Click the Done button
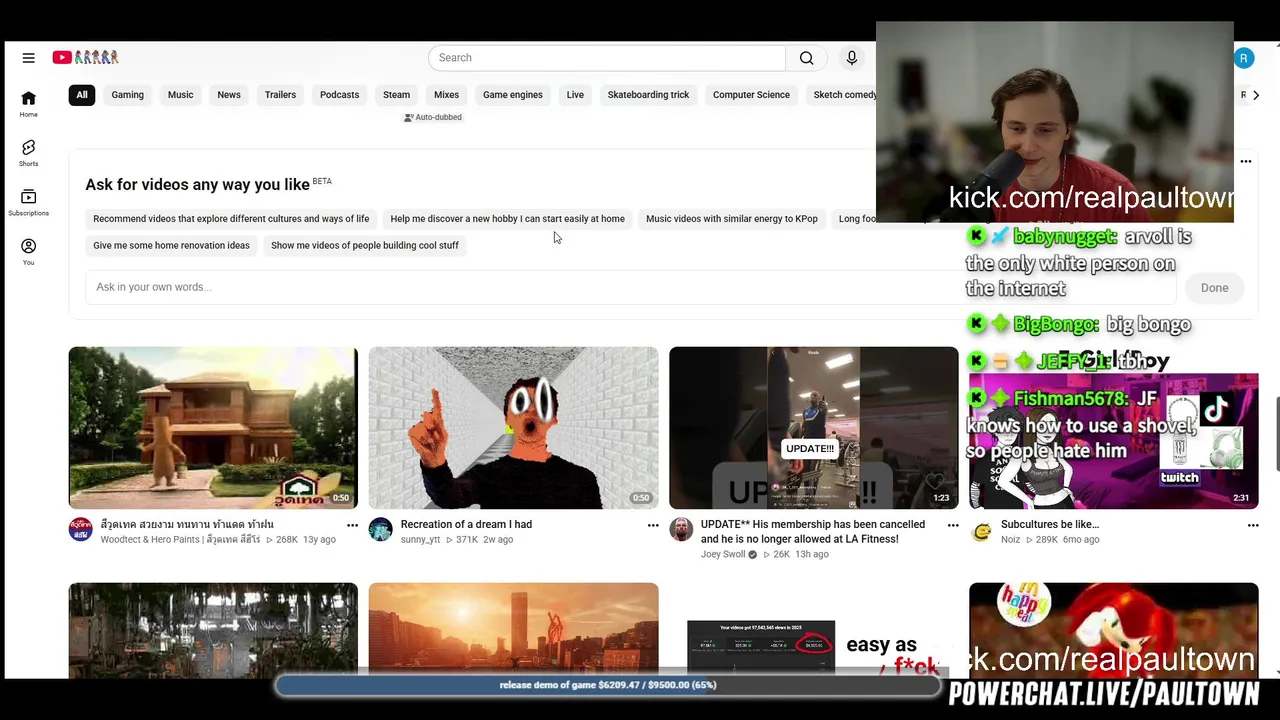1280x720 pixels. [1214, 288]
